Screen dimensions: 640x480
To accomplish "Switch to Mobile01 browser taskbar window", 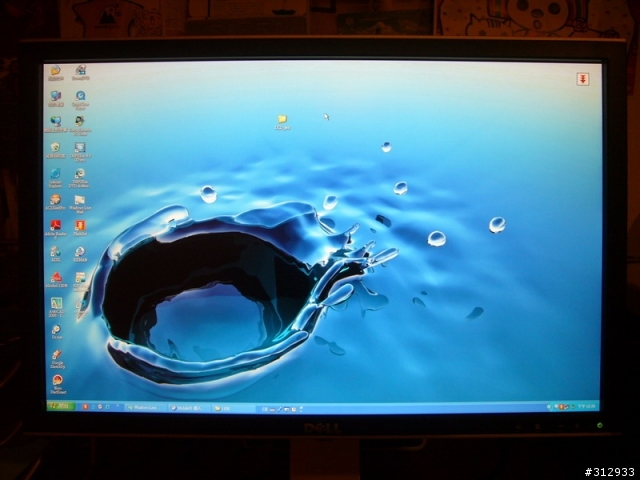I will point(189,408).
